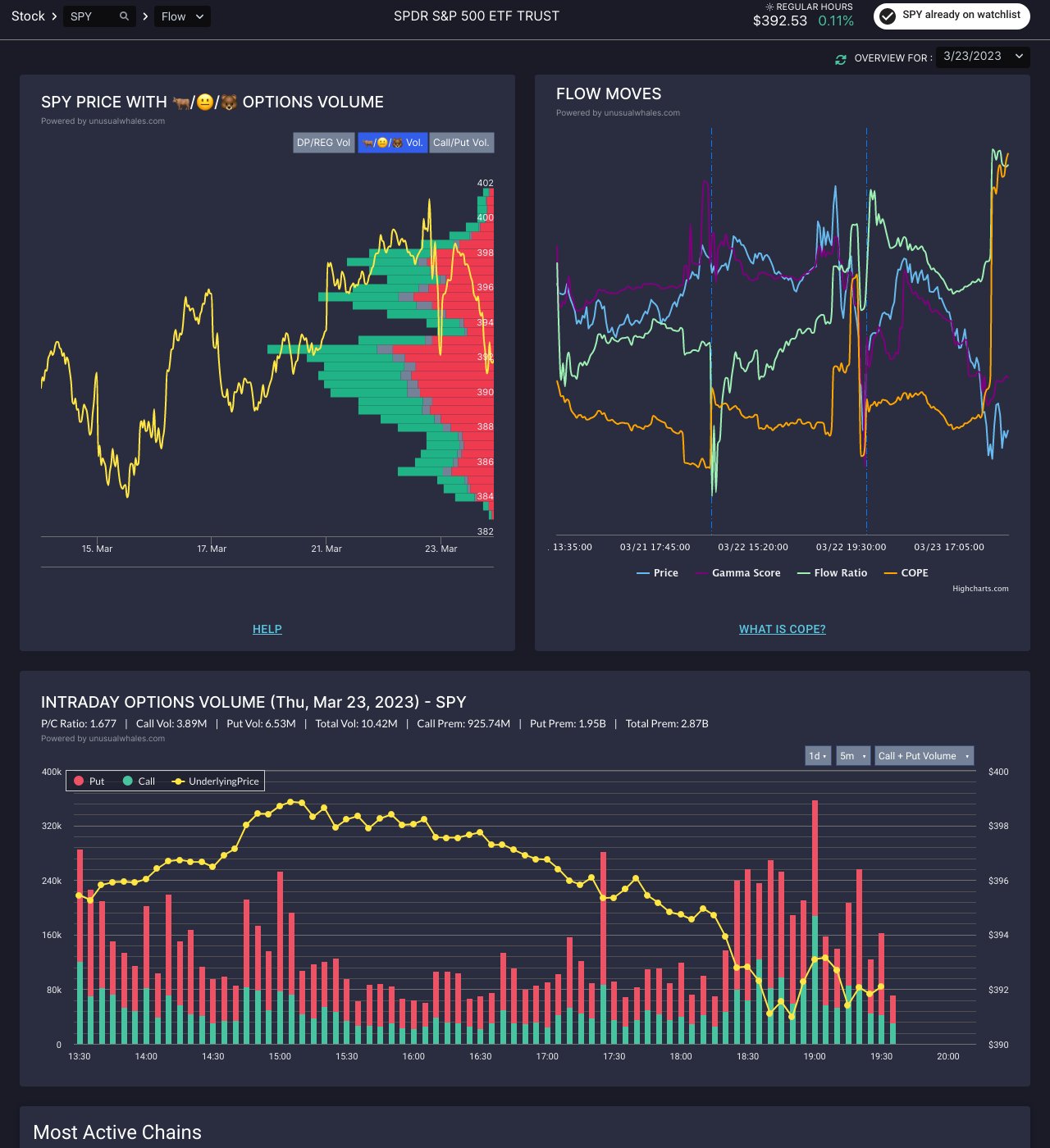Toggle the Call series in intraday legend
Image resolution: width=1050 pixels, height=1148 pixels.
tap(139, 781)
